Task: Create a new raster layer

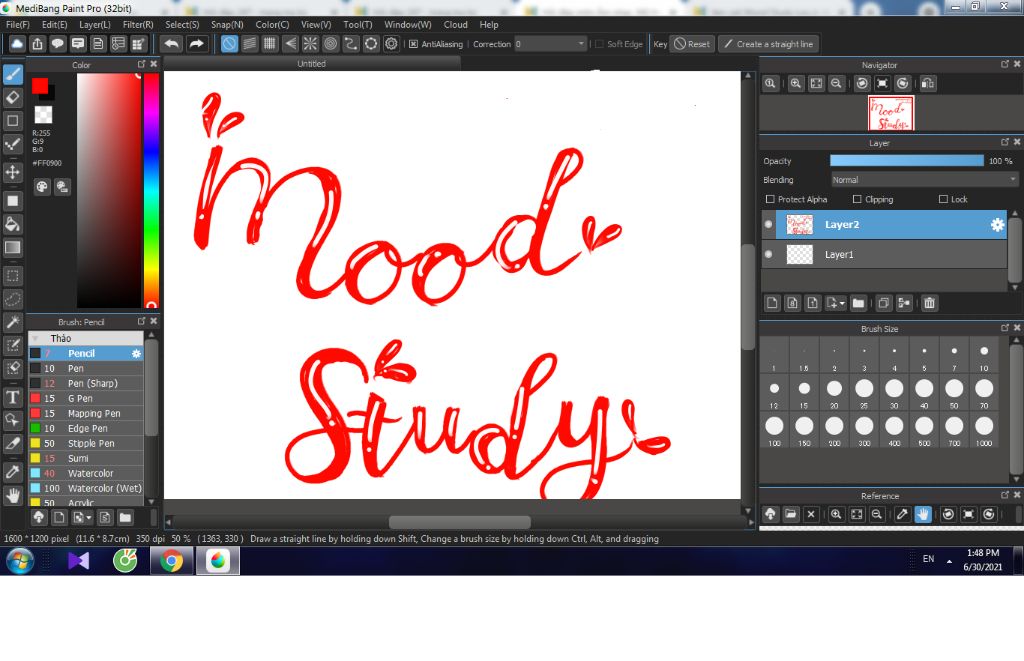Action: click(x=772, y=303)
